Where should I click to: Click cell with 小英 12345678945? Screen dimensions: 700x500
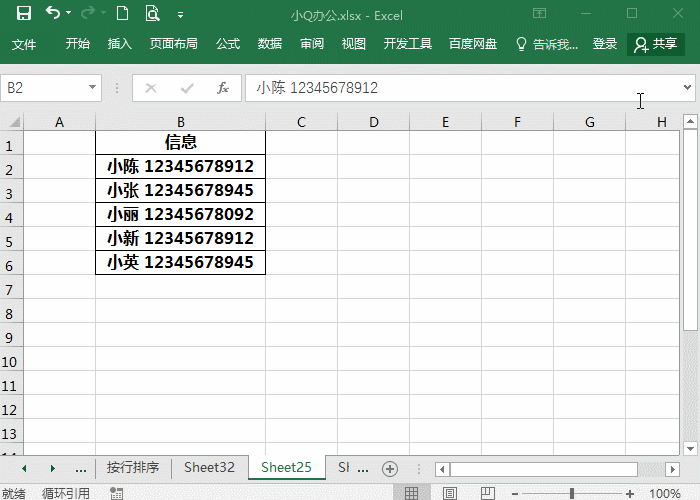pyautogui.click(x=180, y=262)
